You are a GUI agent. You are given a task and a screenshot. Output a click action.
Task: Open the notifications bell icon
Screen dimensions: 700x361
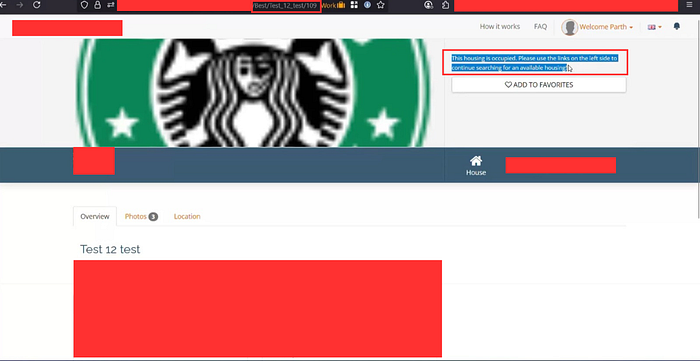point(677,26)
